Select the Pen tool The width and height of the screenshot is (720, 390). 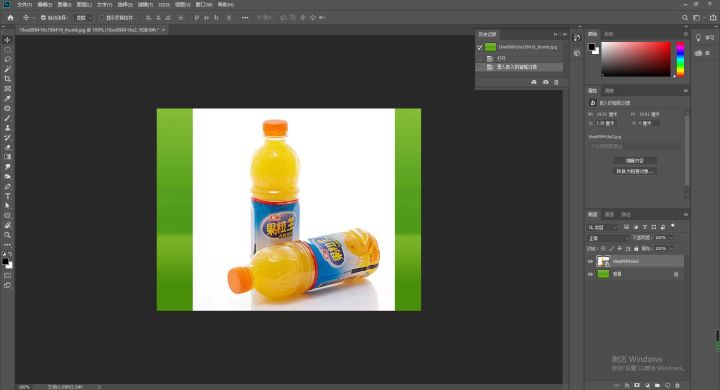pyautogui.click(x=7, y=187)
